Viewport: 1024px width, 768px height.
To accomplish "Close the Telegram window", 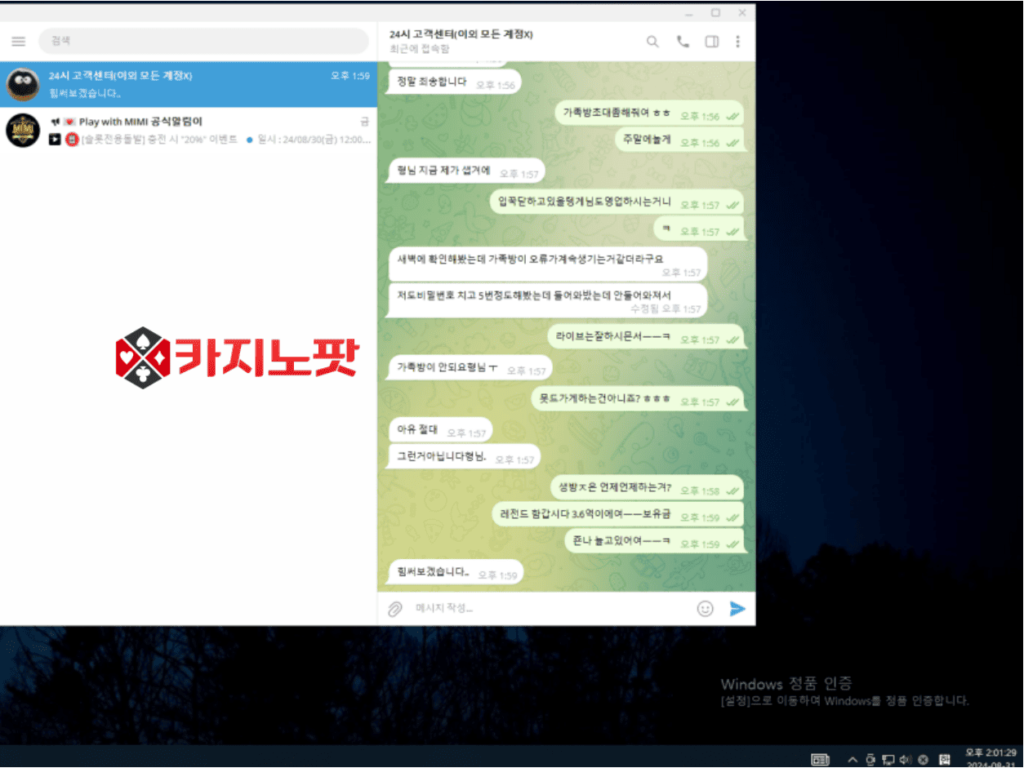I will pyautogui.click(x=743, y=12).
